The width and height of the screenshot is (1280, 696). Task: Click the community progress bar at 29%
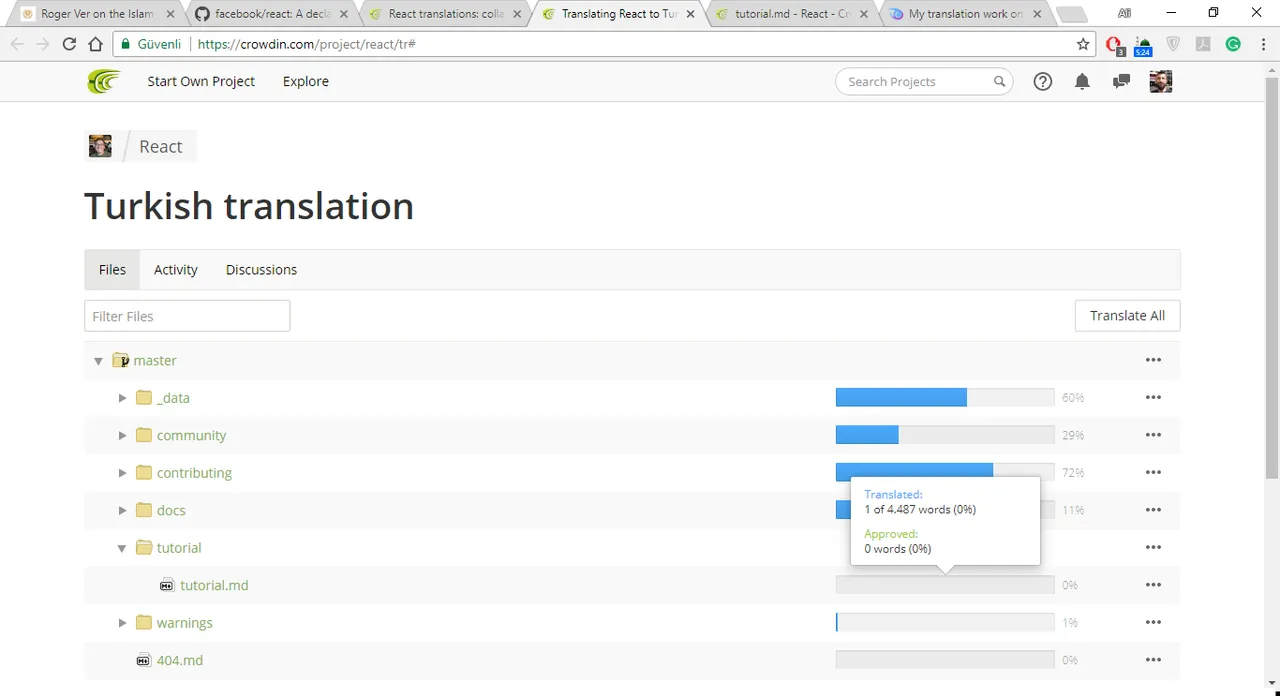point(945,435)
